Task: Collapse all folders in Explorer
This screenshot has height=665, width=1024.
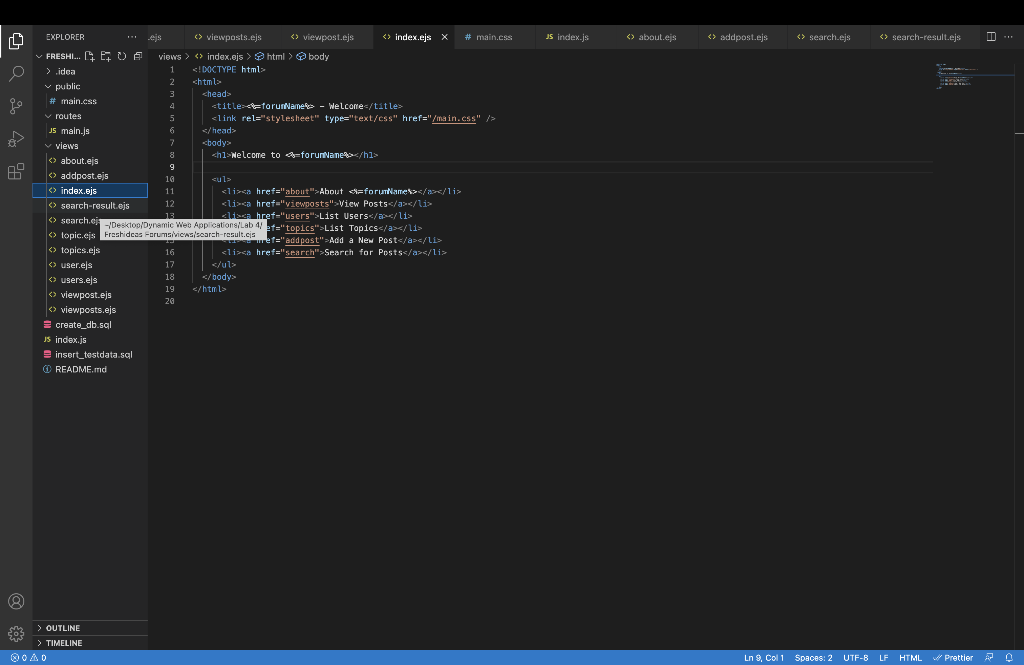Action: 138,56
